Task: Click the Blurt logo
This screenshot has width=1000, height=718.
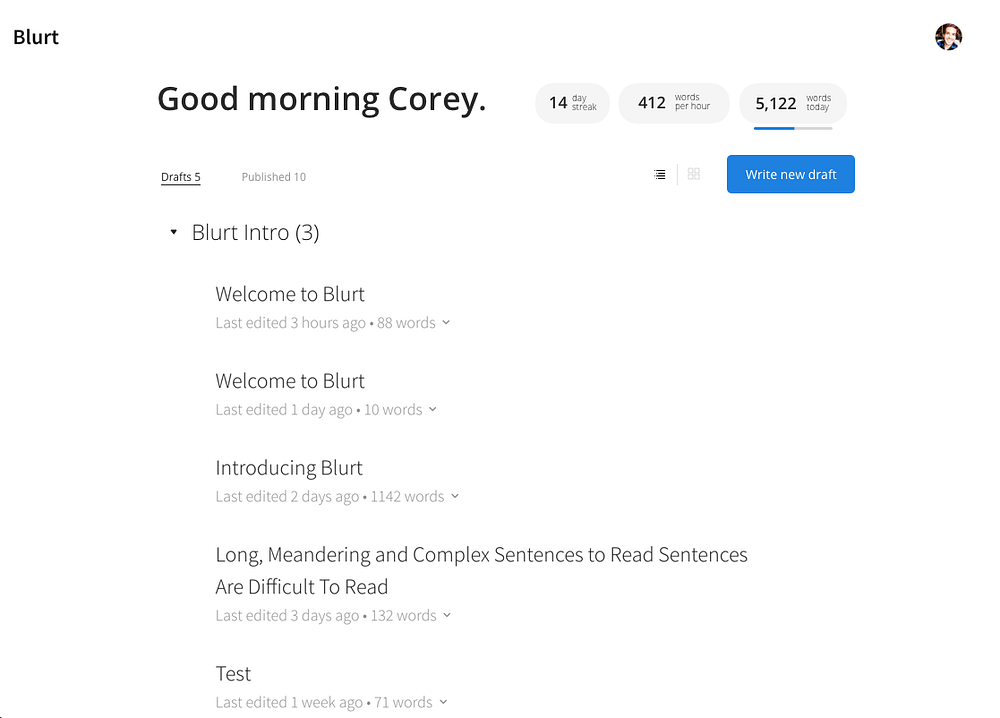Action: [x=36, y=37]
